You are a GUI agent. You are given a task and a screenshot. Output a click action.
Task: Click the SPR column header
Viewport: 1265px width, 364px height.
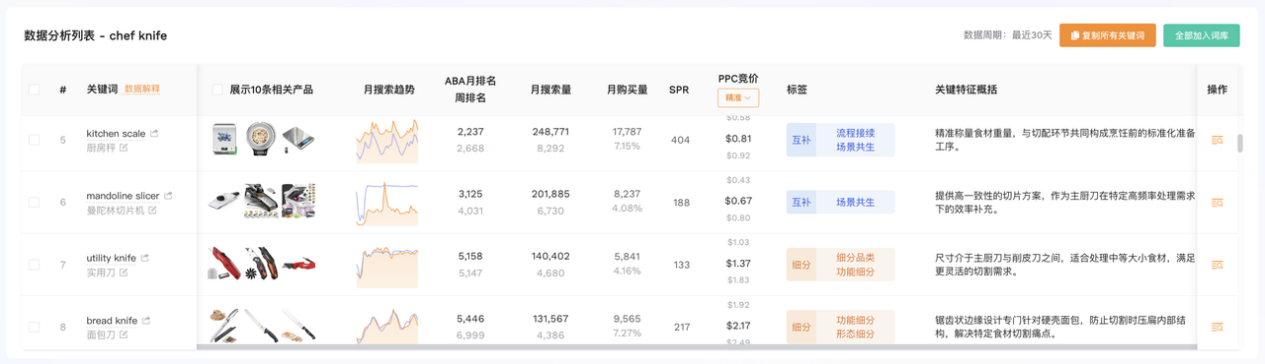(679, 89)
